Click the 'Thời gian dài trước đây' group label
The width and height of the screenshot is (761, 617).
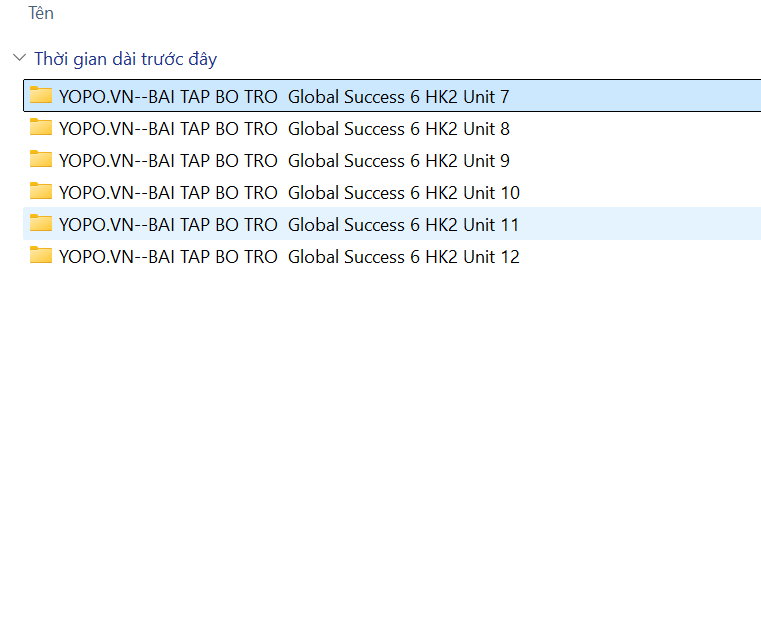coord(125,59)
